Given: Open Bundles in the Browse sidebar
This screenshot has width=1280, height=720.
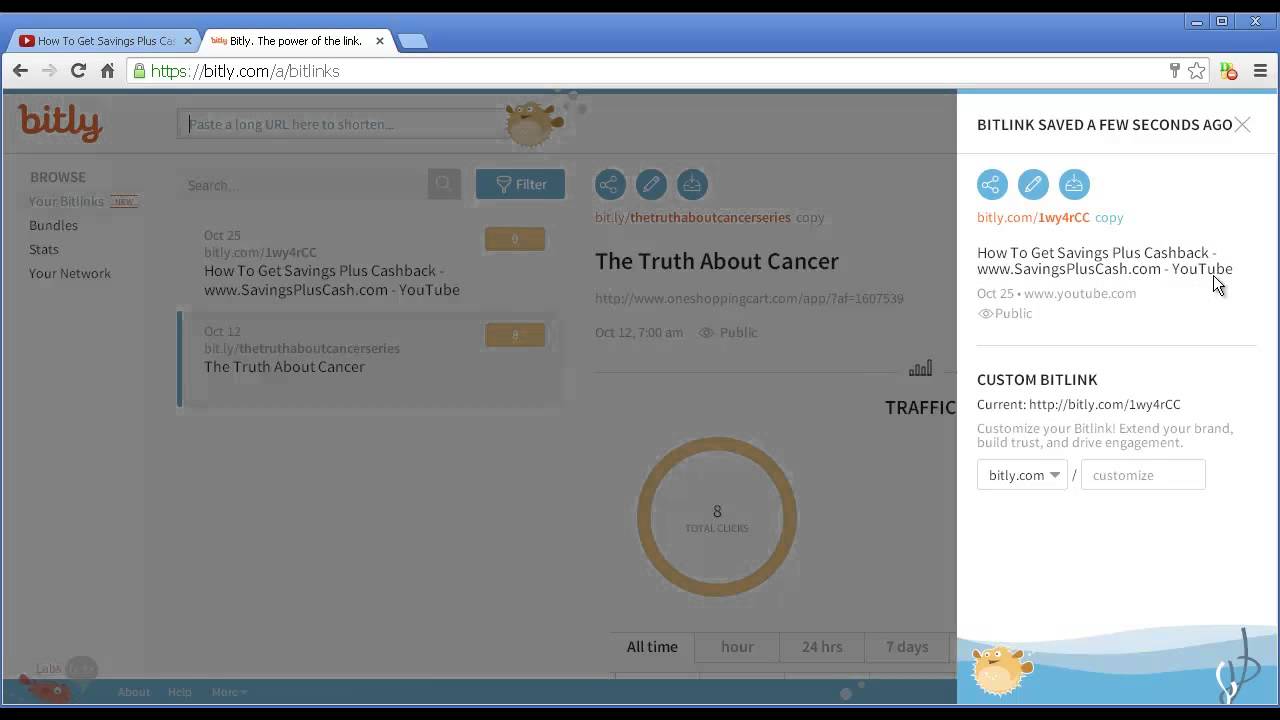Looking at the screenshot, I should coord(53,225).
